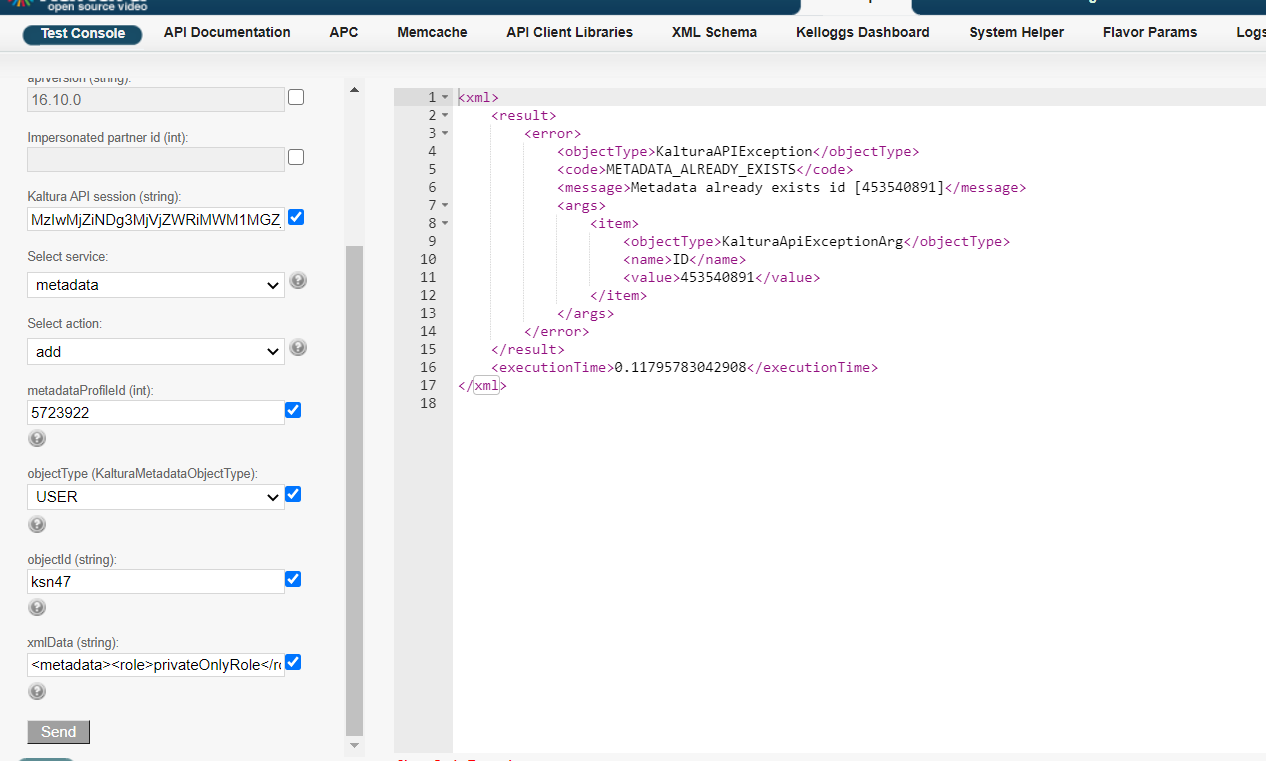Click line number 18 in gutter
The image size is (1266, 761).
(429, 403)
